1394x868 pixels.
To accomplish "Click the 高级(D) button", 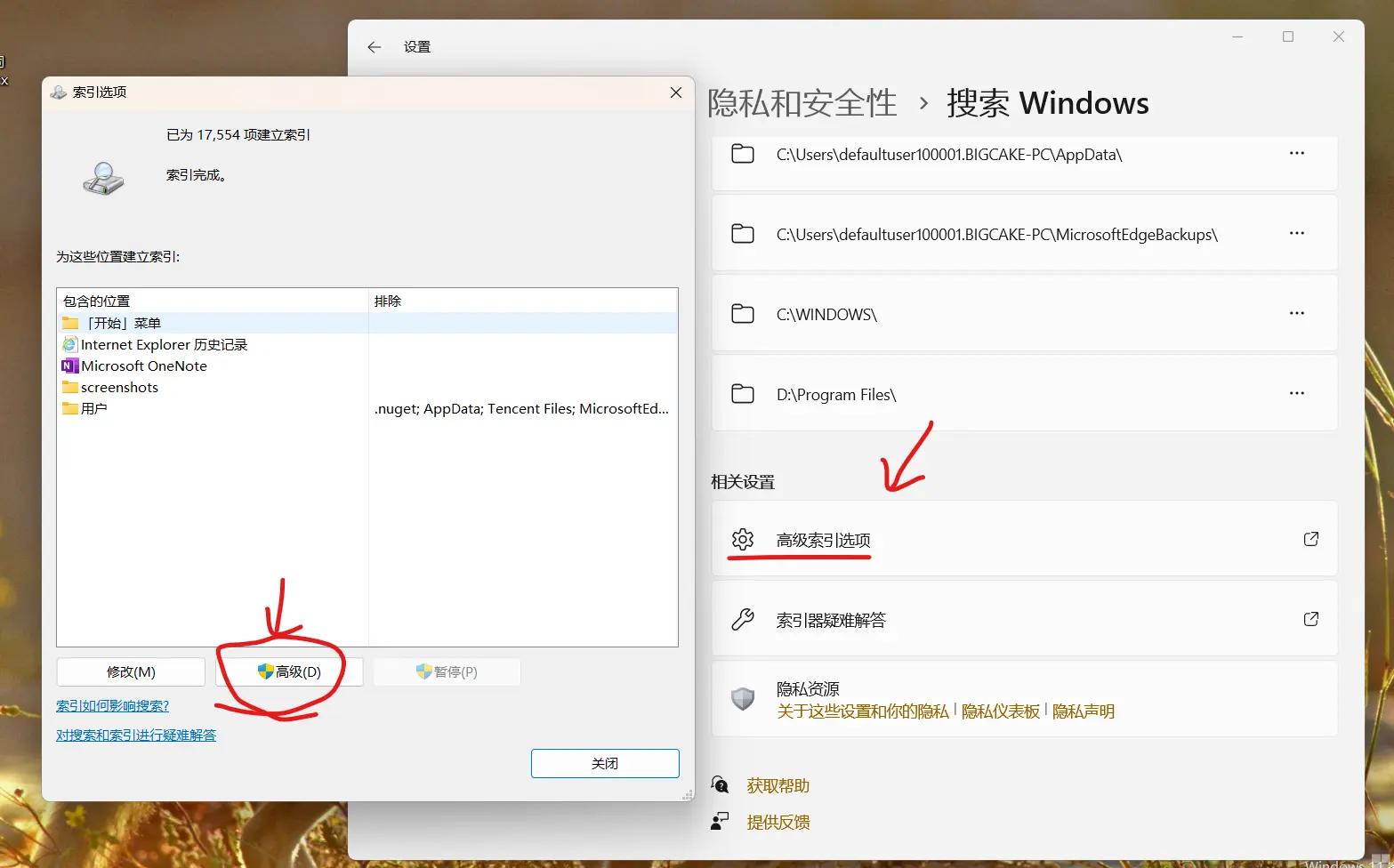I will click(289, 672).
